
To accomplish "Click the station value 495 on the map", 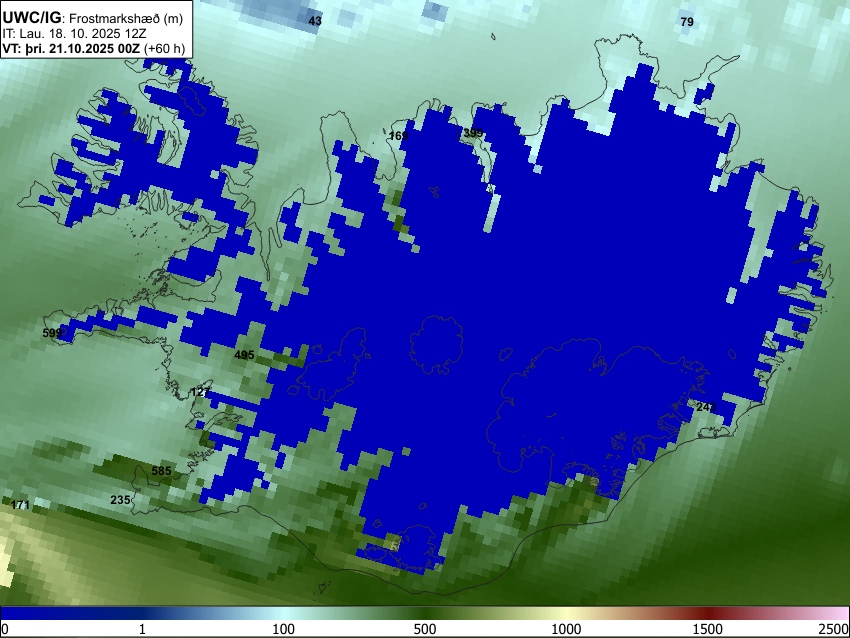I will [x=244, y=356].
